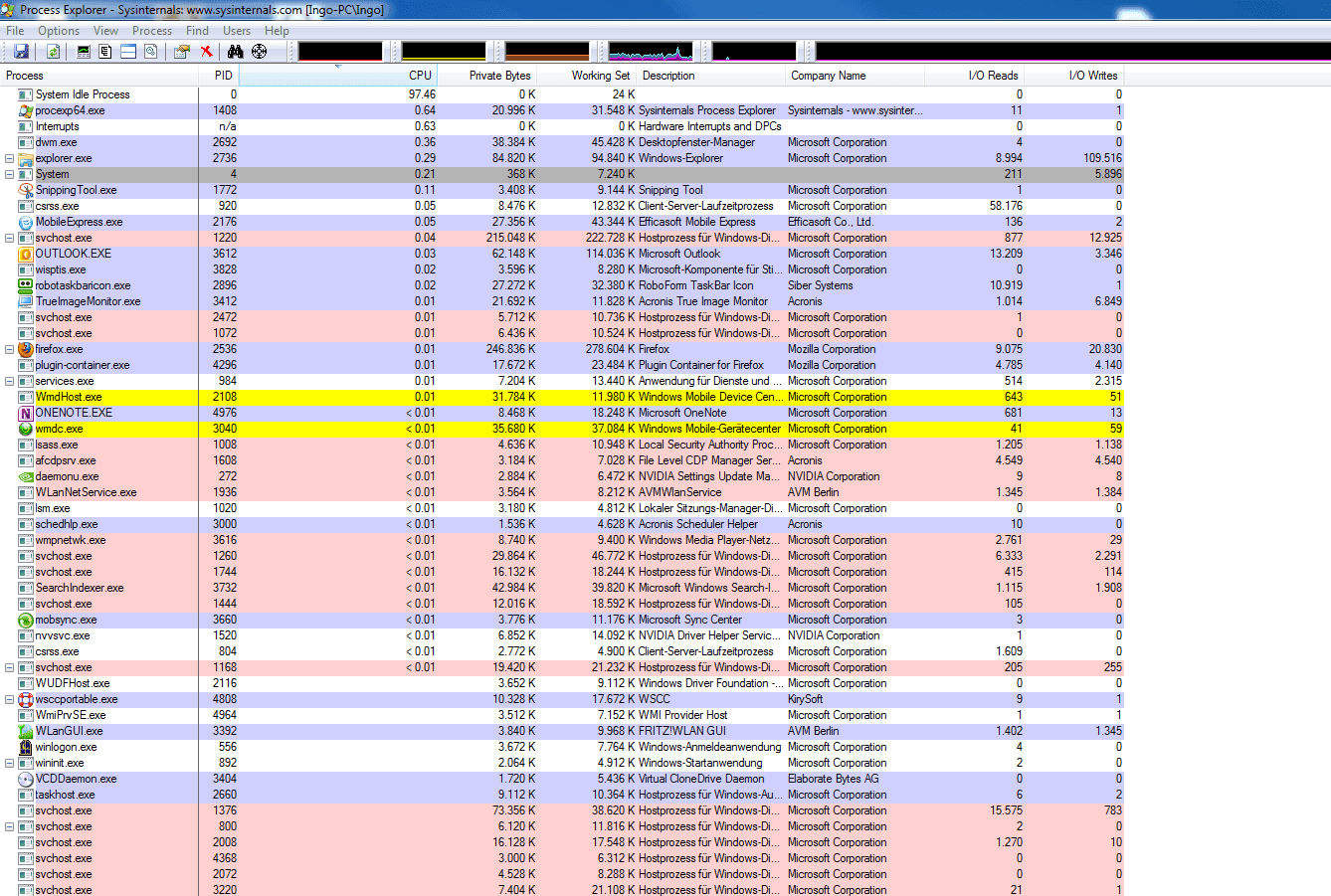Collapse the firefox.exe tree node

click(x=10, y=349)
